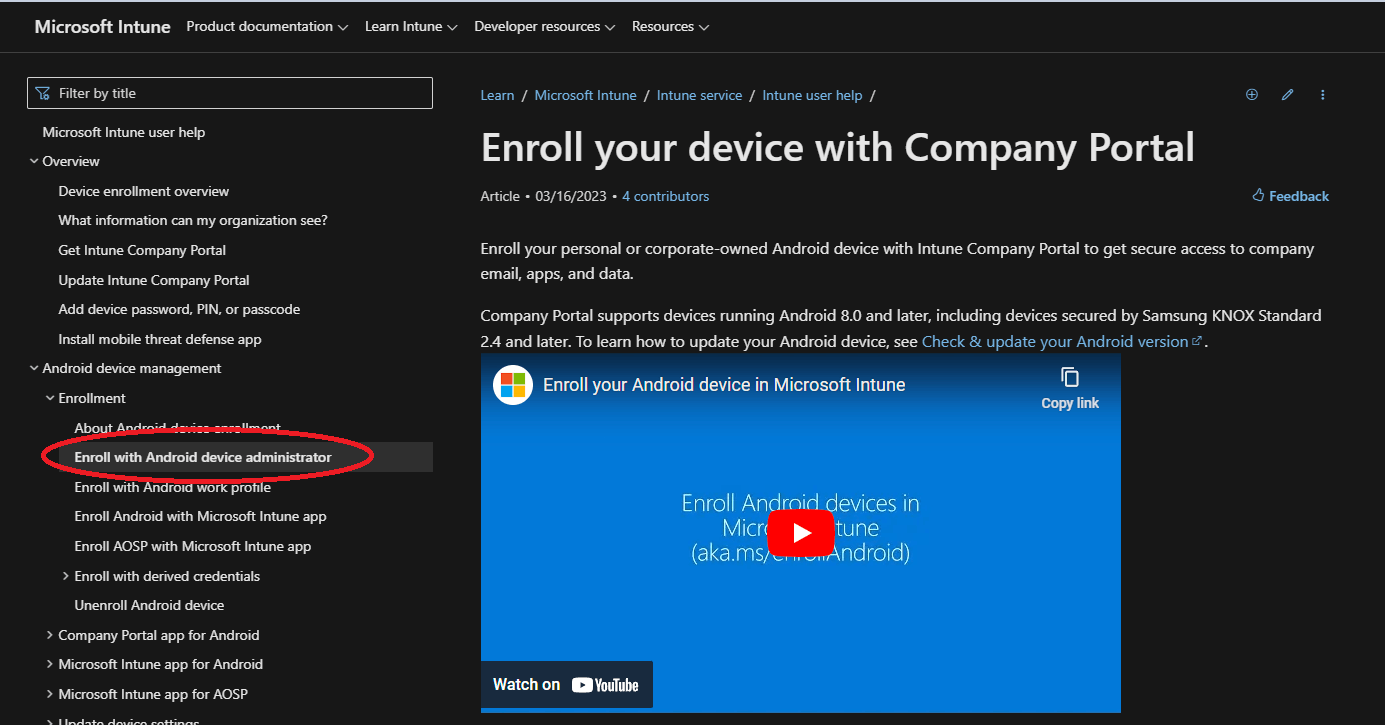Viewport: 1385px width, 725px height.
Task: Expand Company Portal app for Android node
Action: (50, 635)
